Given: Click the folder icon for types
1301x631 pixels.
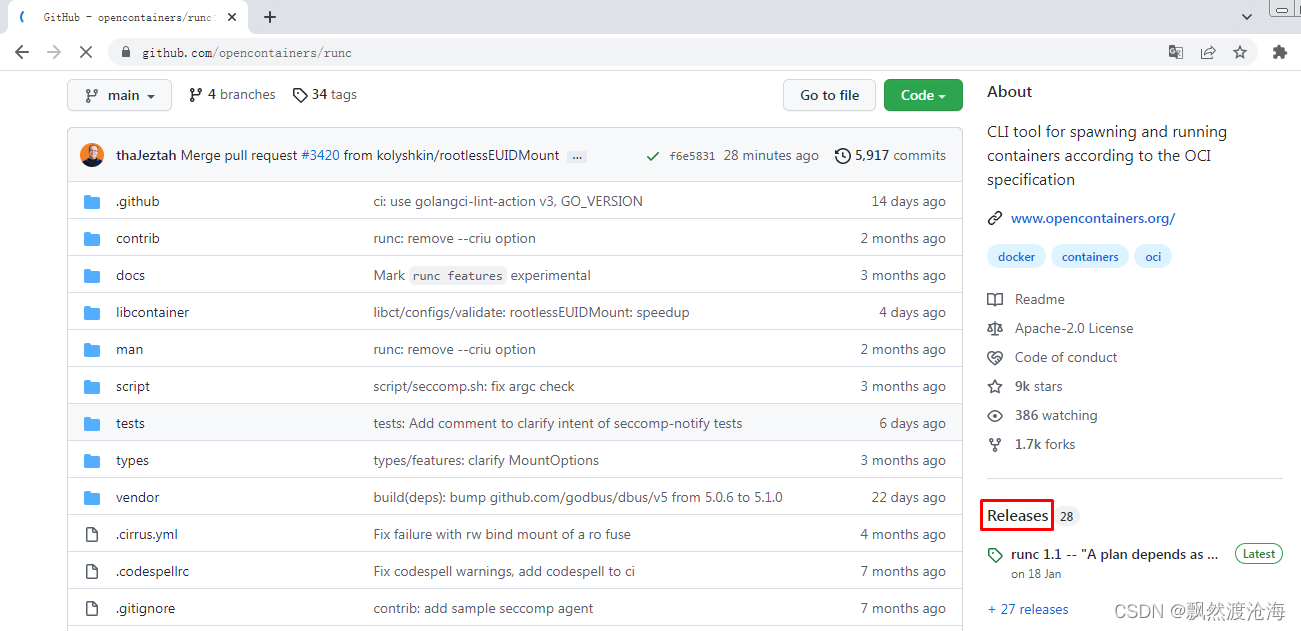Looking at the screenshot, I should (x=92, y=460).
